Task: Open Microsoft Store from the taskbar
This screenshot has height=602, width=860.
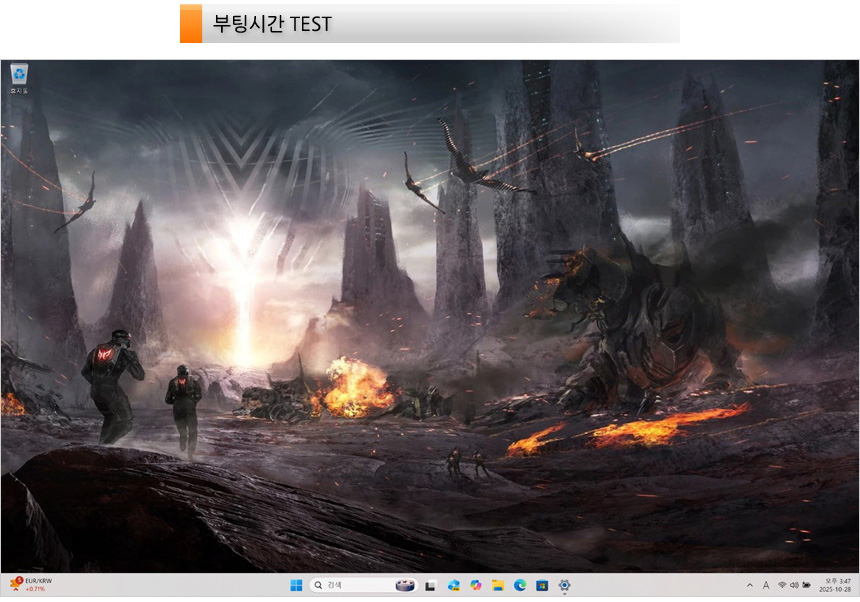Action: (542, 585)
